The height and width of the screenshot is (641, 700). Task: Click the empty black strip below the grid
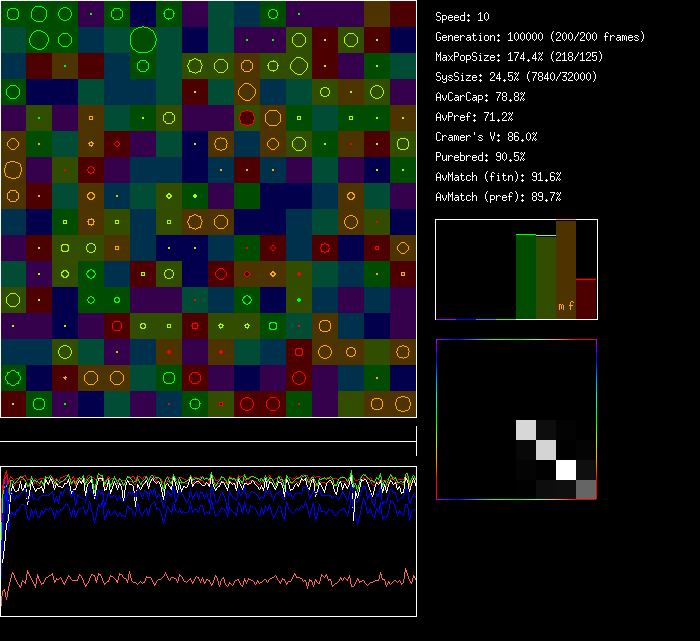click(x=208, y=430)
